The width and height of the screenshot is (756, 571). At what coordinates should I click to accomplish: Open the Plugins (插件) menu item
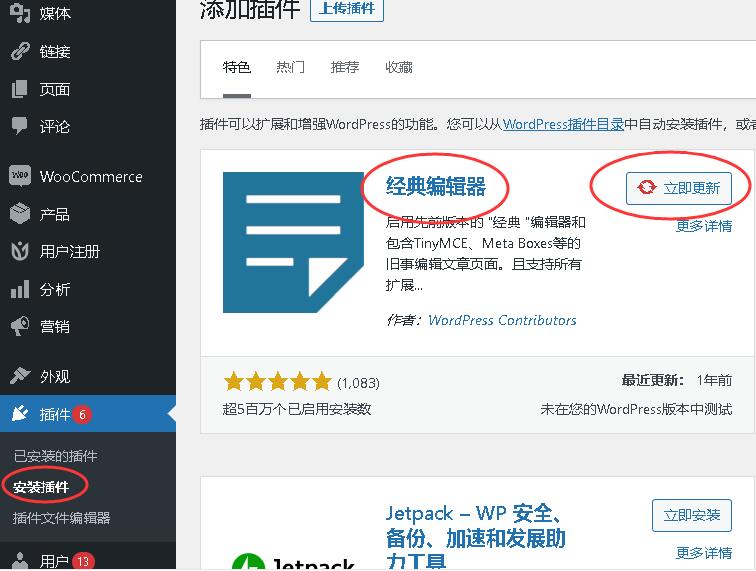[55, 414]
